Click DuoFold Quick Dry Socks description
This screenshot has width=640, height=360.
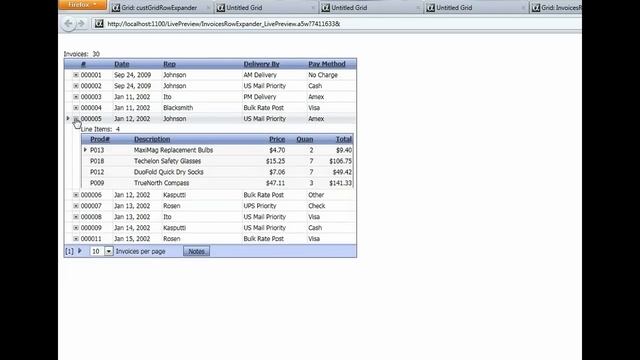169,172
